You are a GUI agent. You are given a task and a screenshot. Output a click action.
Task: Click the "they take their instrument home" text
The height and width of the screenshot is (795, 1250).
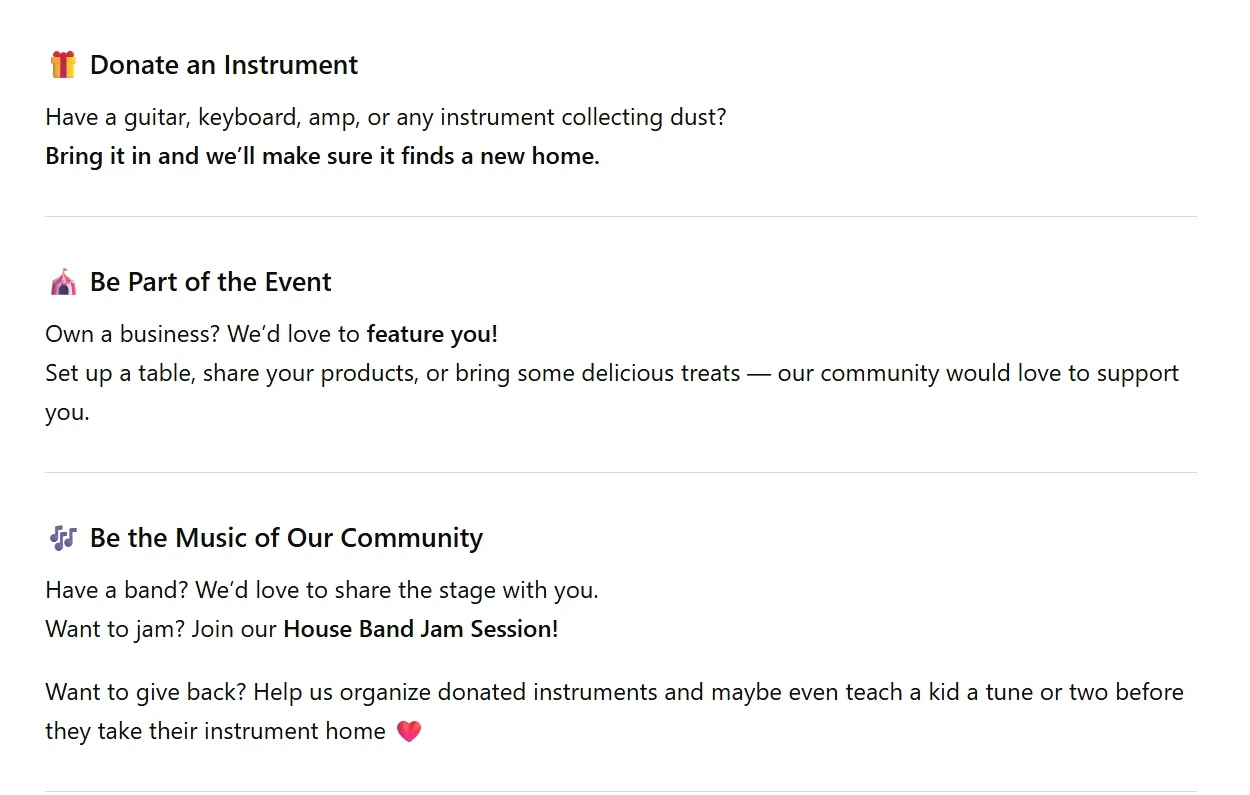(215, 731)
